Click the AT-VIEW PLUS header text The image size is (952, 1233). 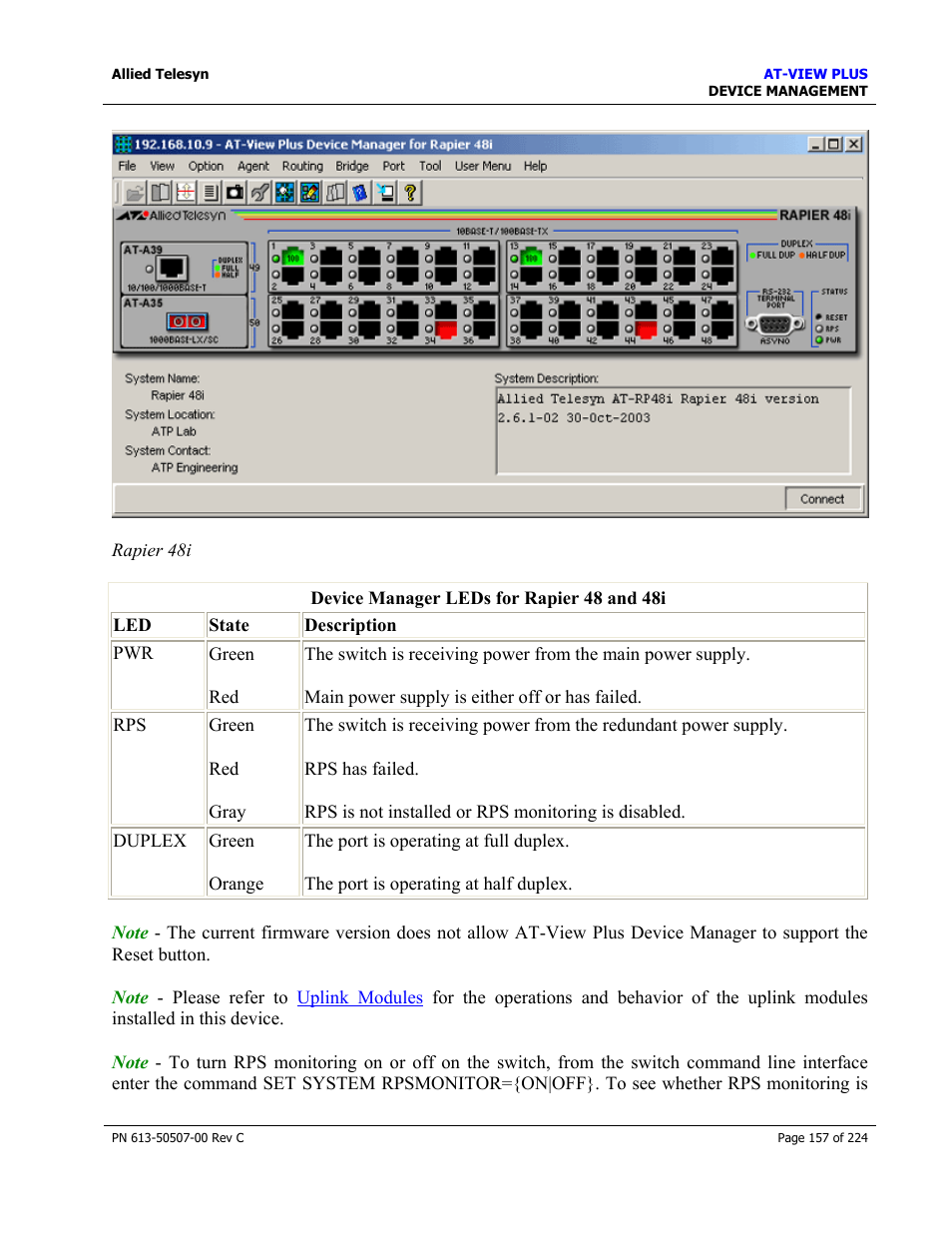[x=815, y=74]
